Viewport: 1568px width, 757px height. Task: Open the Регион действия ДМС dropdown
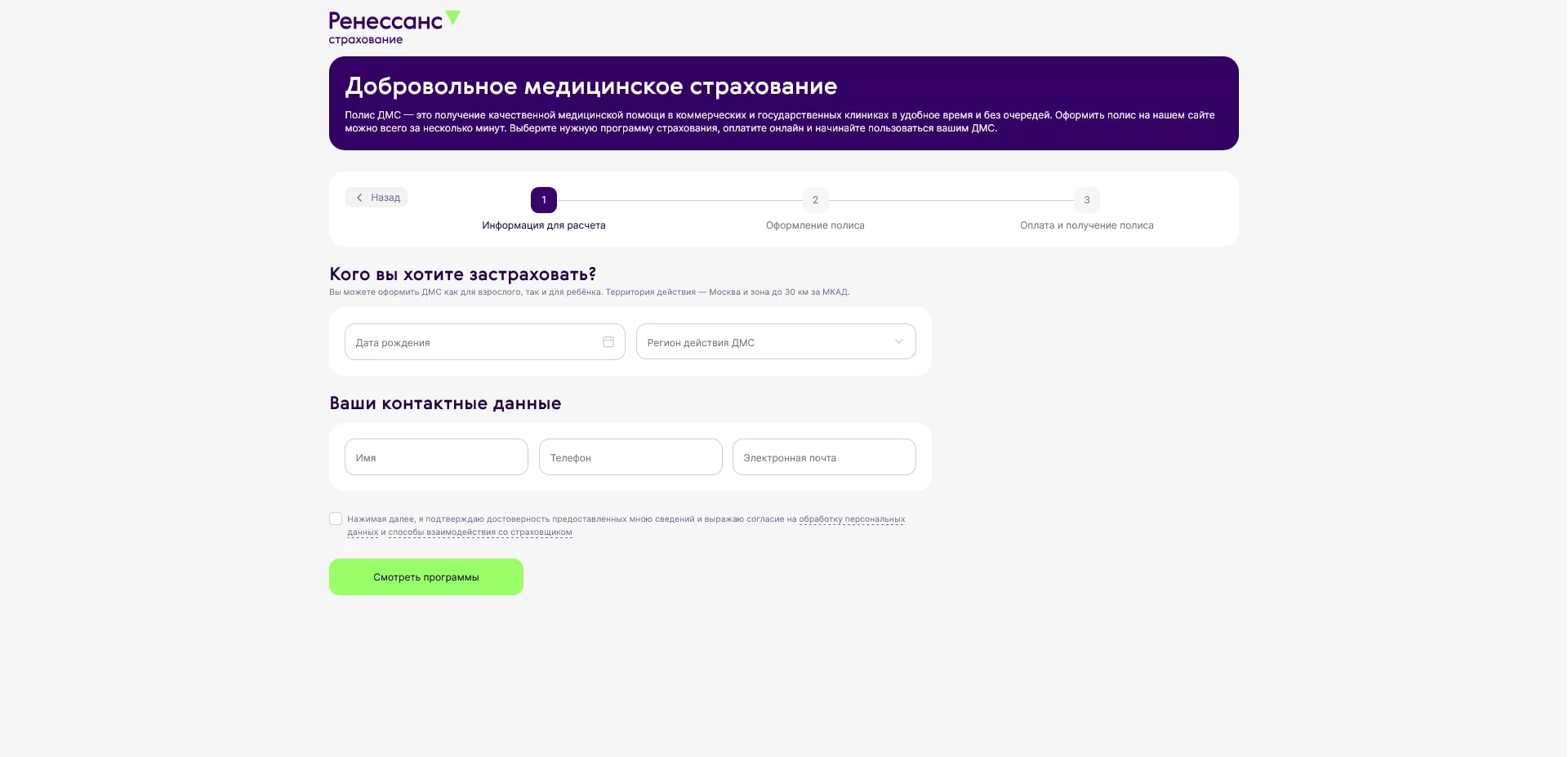pos(775,341)
